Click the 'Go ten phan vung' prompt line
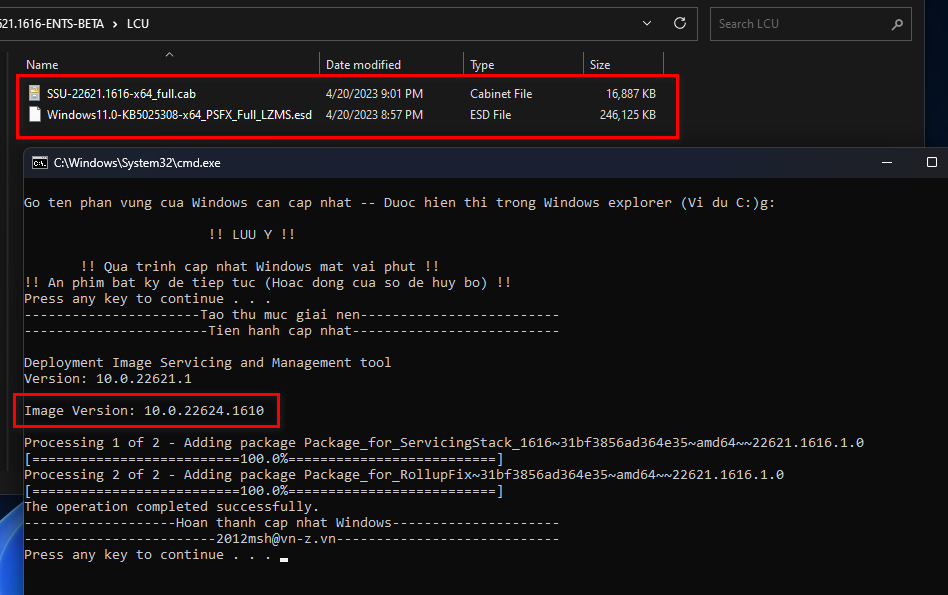The height and width of the screenshot is (595, 948). [399, 203]
